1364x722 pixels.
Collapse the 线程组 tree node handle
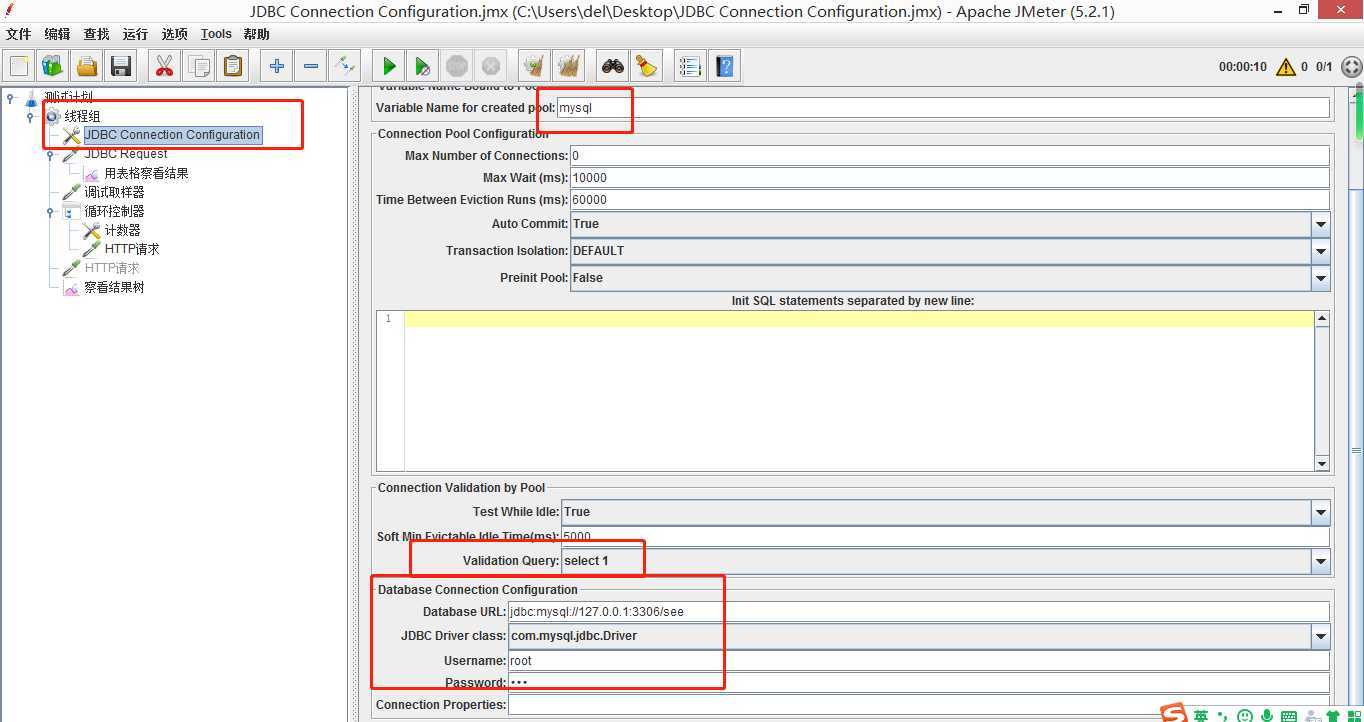click(30, 116)
